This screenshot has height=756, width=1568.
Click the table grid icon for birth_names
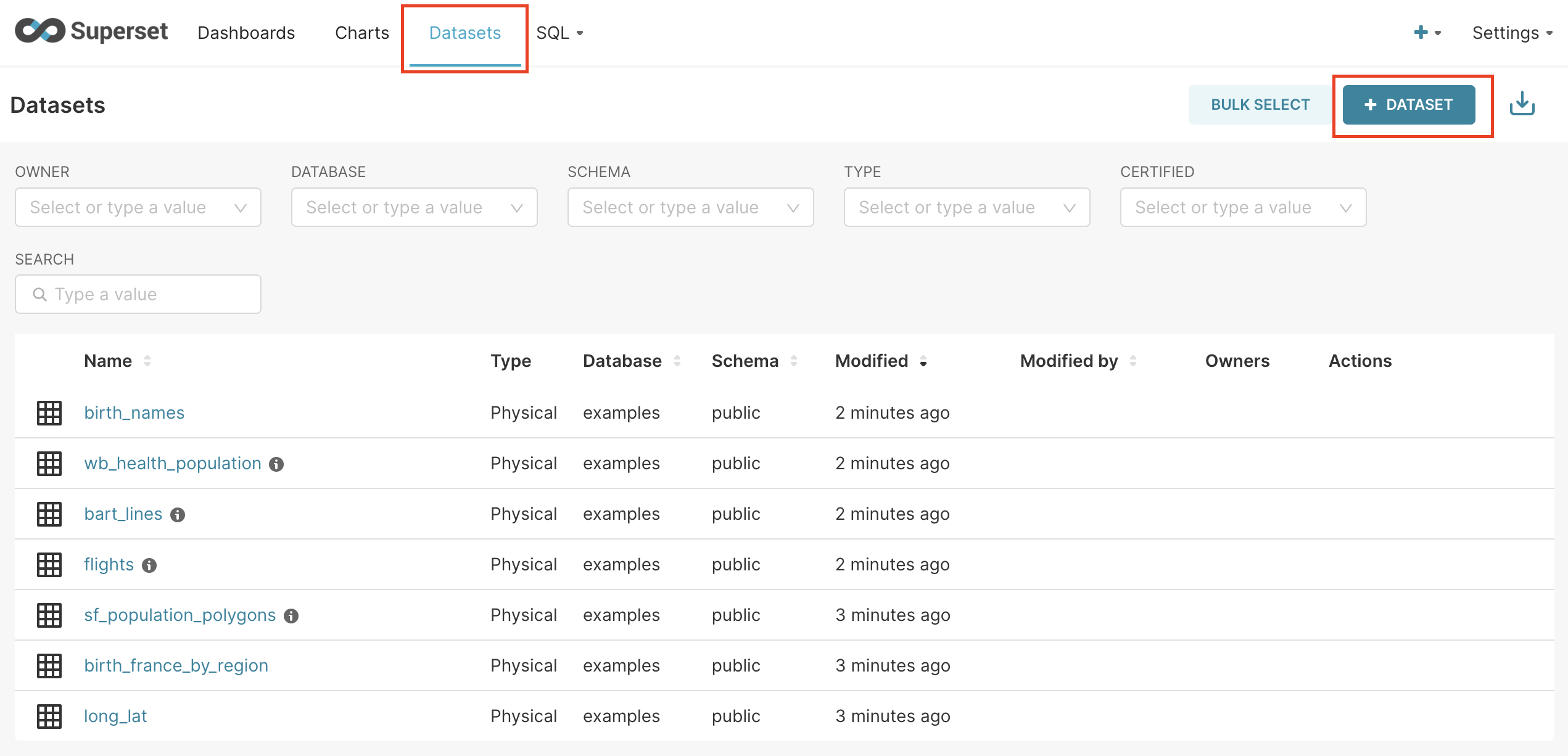[49, 413]
